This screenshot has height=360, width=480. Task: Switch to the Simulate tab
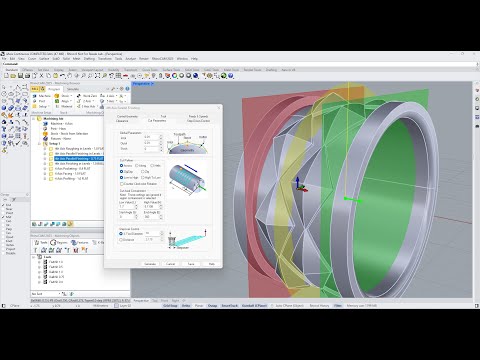click(73, 89)
